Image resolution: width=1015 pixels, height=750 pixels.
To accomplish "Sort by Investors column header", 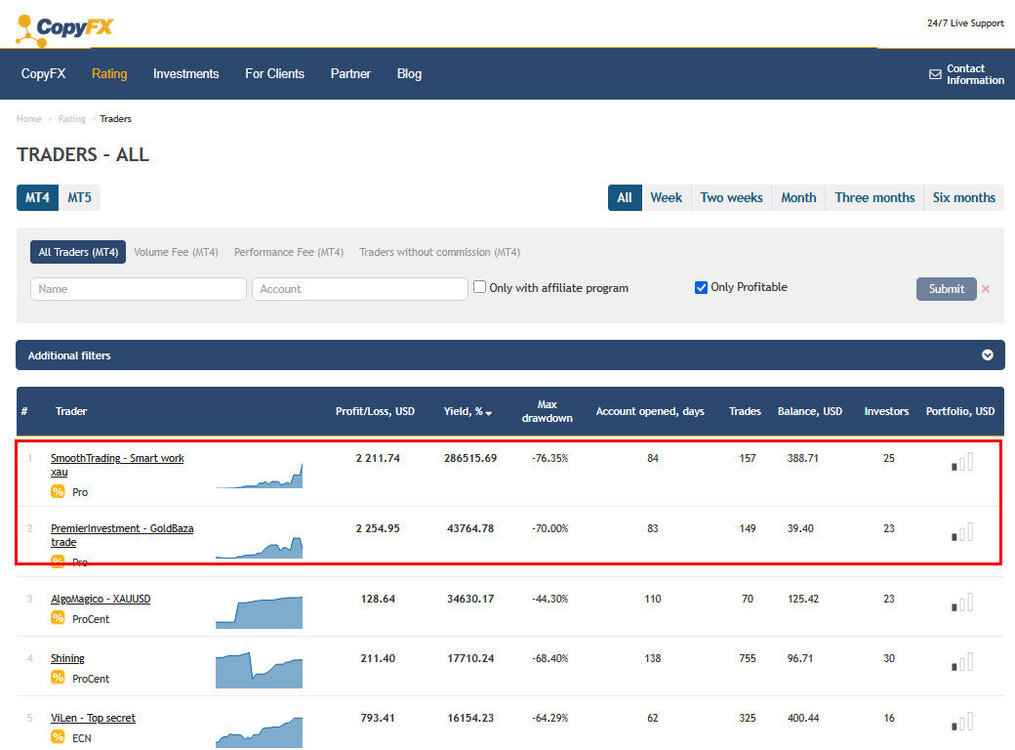I will (x=886, y=412).
